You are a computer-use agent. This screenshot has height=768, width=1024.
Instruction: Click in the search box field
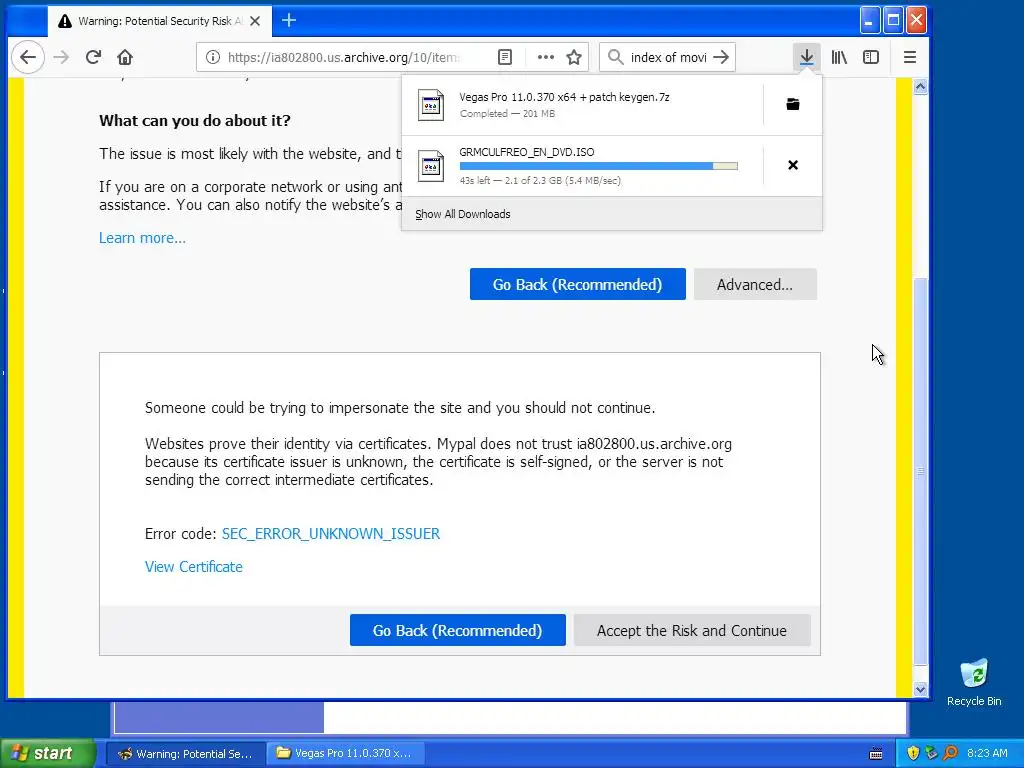(x=668, y=57)
